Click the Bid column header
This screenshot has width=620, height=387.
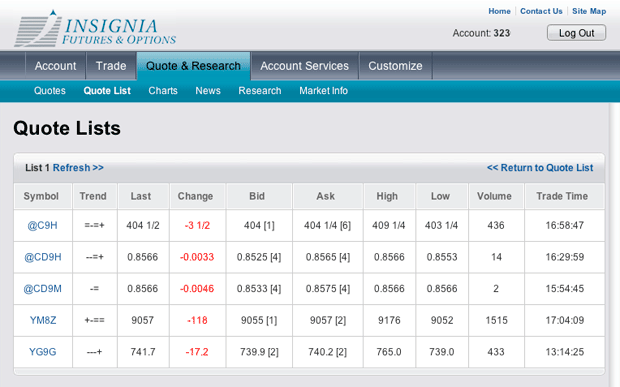click(x=259, y=196)
